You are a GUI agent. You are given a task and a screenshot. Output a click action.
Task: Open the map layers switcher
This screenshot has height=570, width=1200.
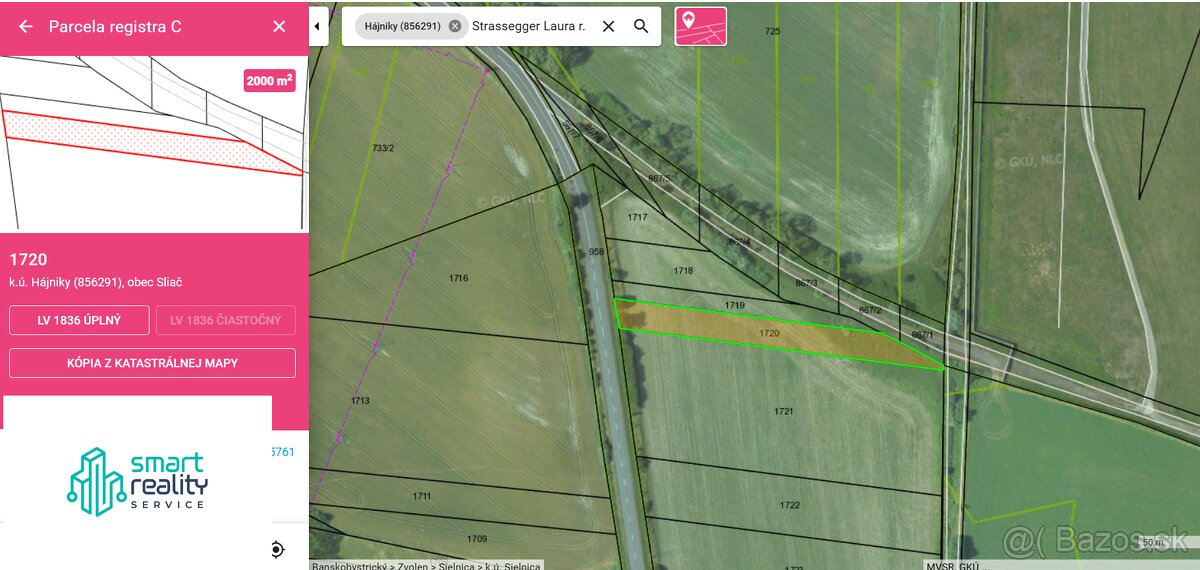tap(700, 27)
